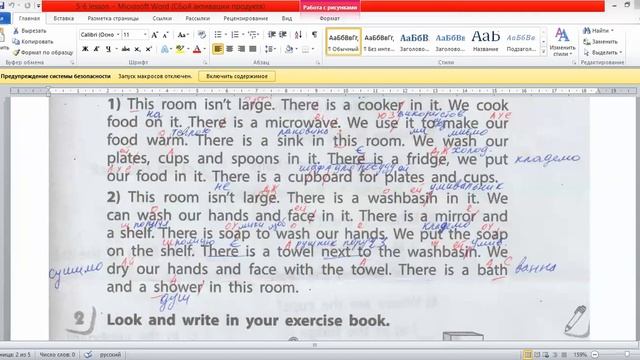Open font size 11 dropdown
640x360 pixels.
click(145, 35)
